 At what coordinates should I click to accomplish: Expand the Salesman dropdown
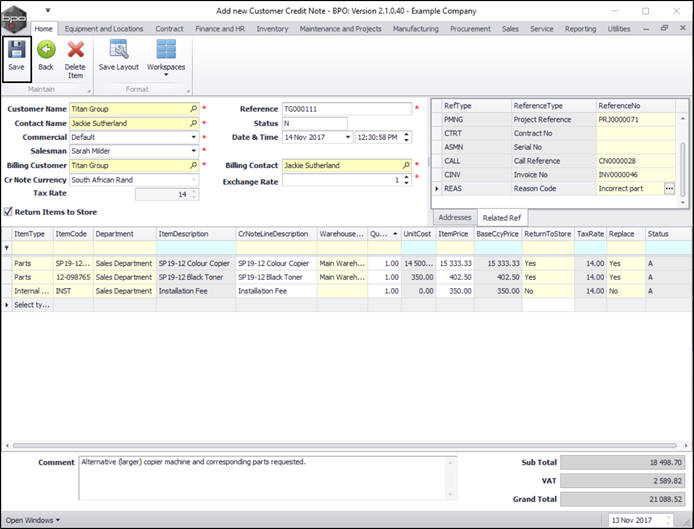coord(193,151)
